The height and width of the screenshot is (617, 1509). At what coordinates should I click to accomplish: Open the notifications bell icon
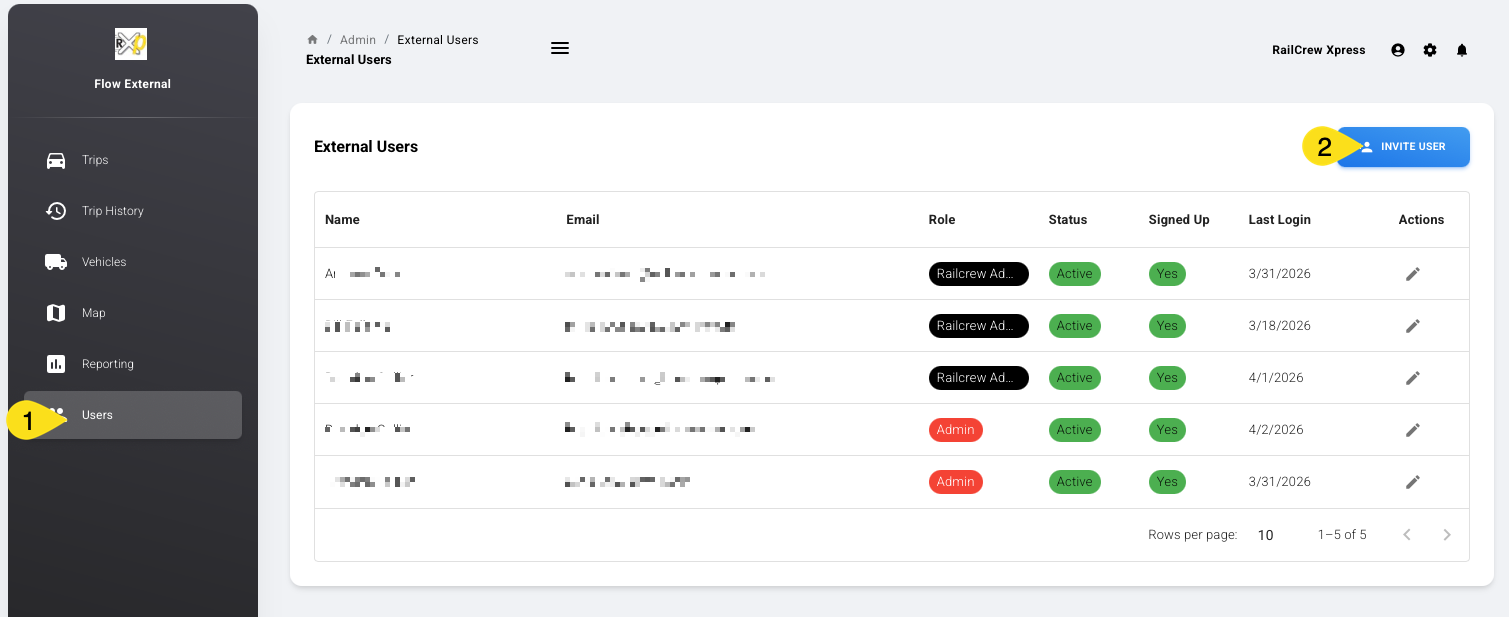pos(1462,50)
